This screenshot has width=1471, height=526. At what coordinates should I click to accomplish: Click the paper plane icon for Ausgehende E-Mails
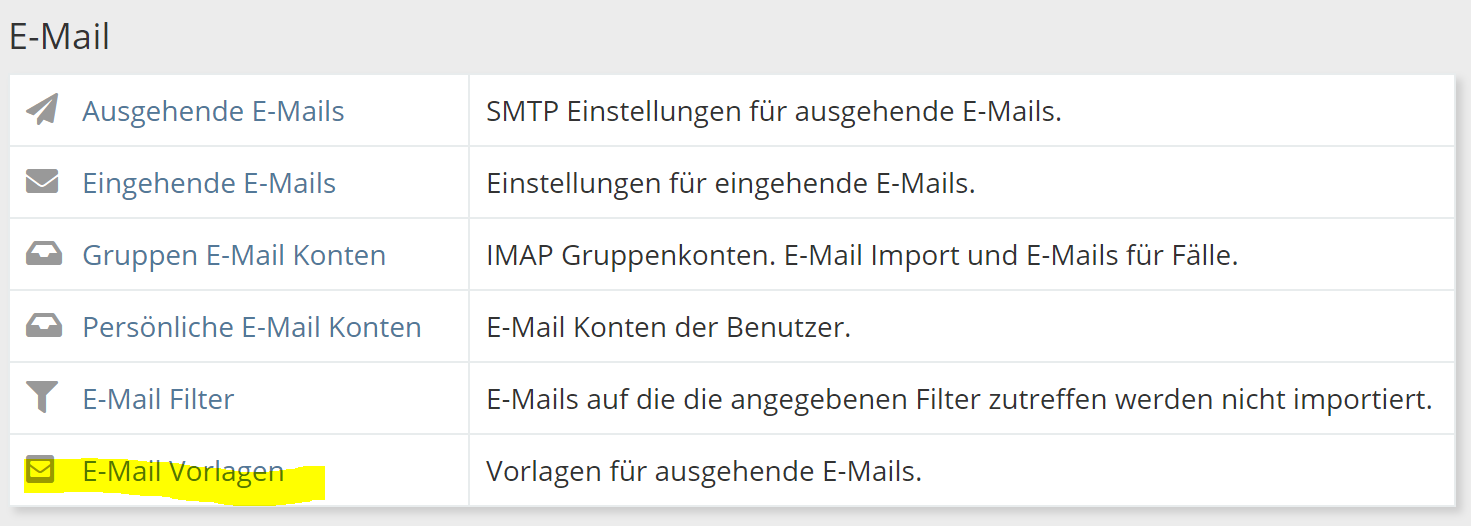point(42,110)
